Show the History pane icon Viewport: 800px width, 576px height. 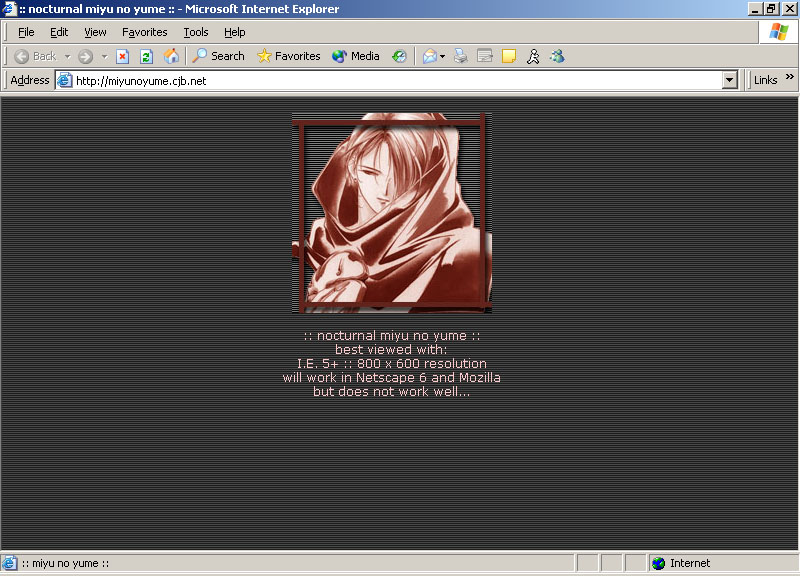[x=399, y=57]
